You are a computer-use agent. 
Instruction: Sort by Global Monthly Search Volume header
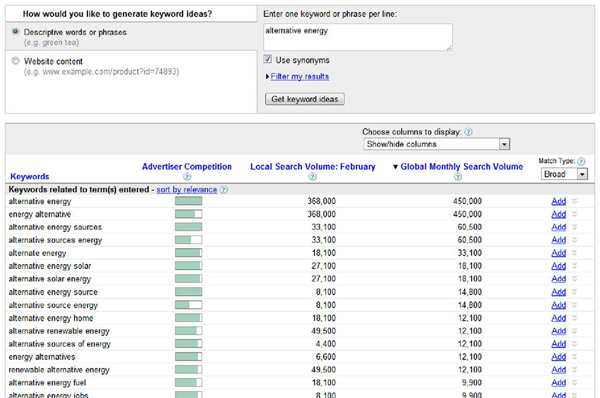coord(461,166)
